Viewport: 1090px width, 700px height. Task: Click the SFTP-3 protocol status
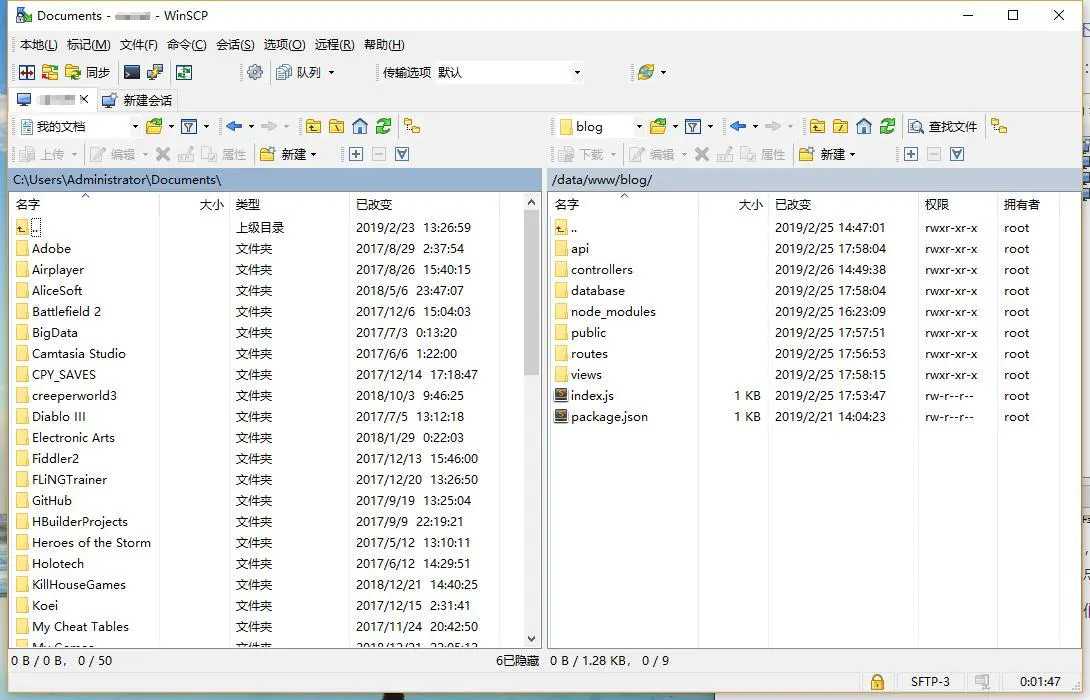coord(929,681)
